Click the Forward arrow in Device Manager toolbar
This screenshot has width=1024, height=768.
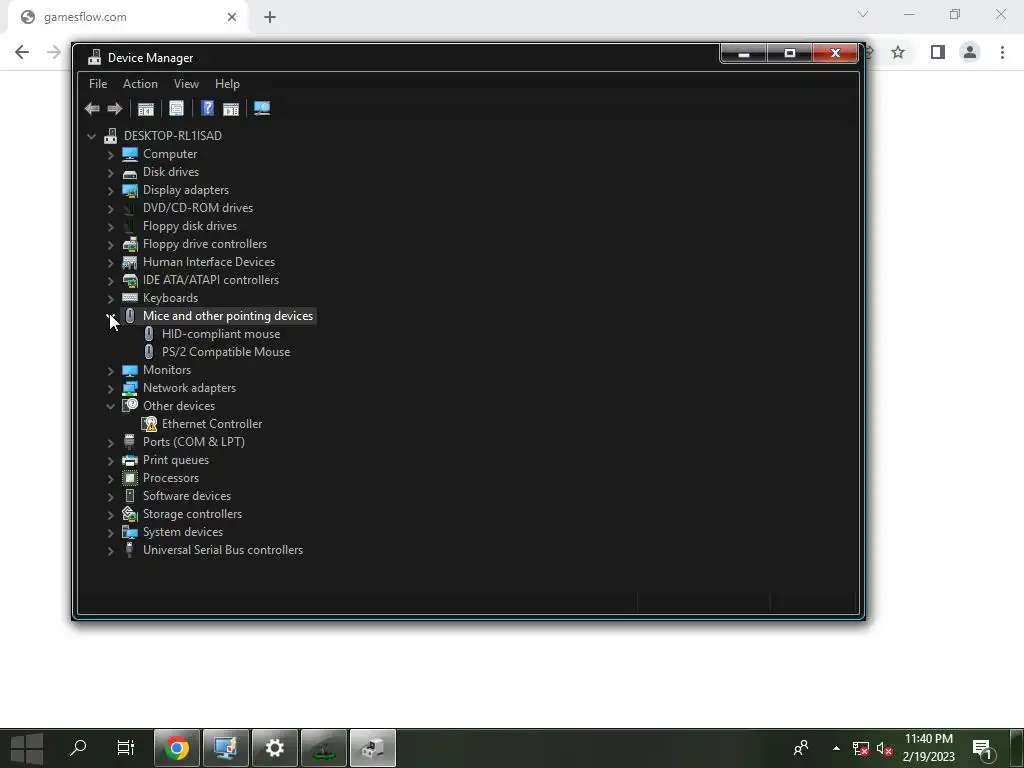[114, 108]
